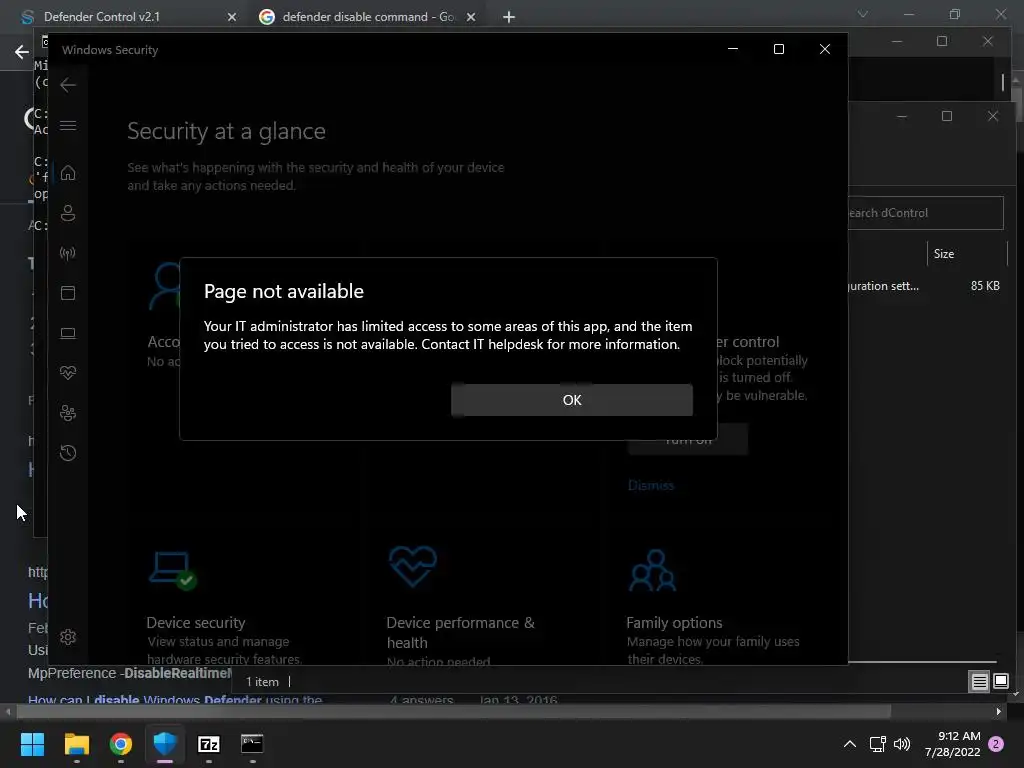The height and width of the screenshot is (768, 1024).
Task: Sort Explorer files by Size column
Action: [944, 254]
